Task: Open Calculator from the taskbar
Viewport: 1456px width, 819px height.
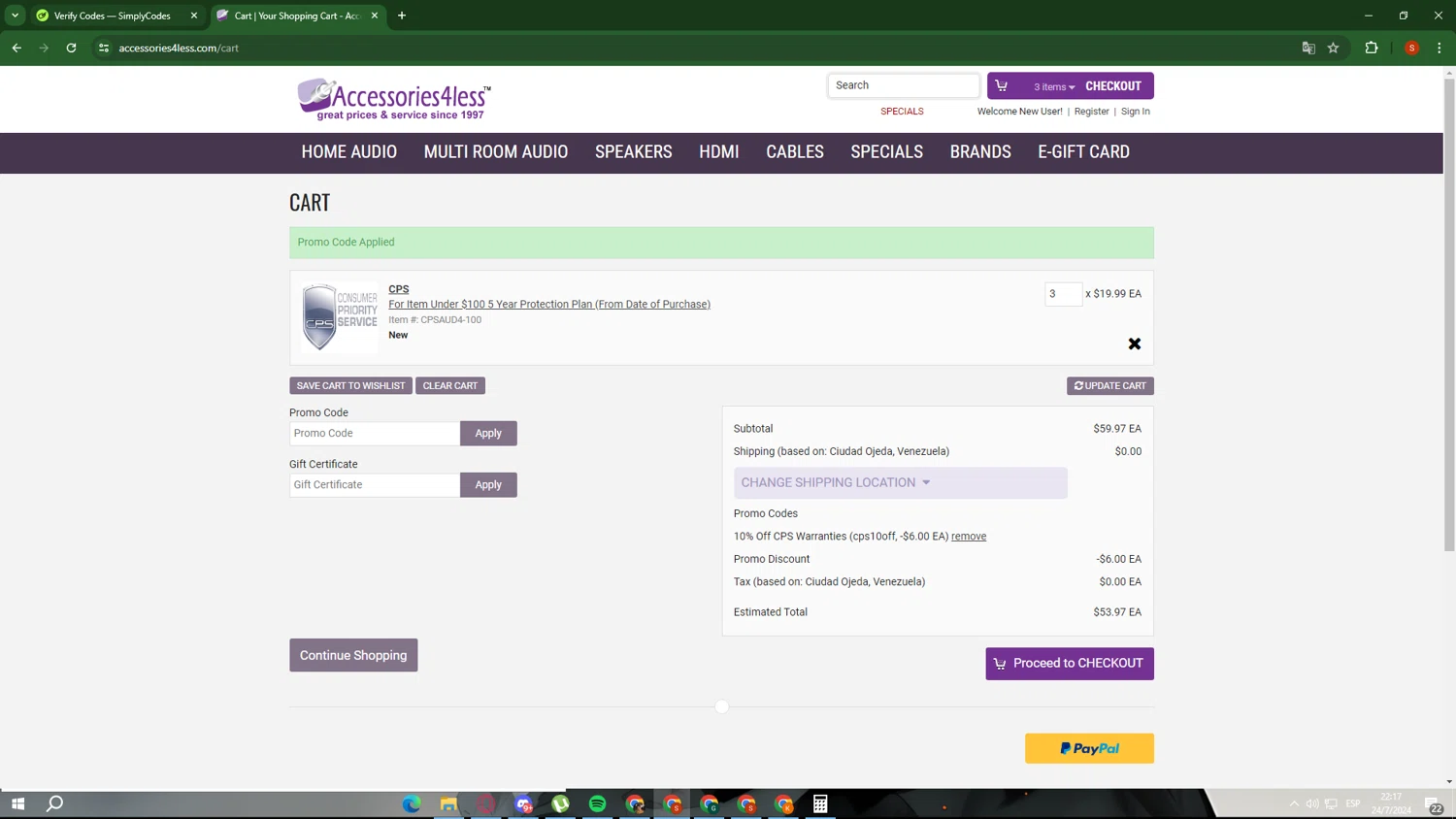Action: pyautogui.click(x=820, y=803)
